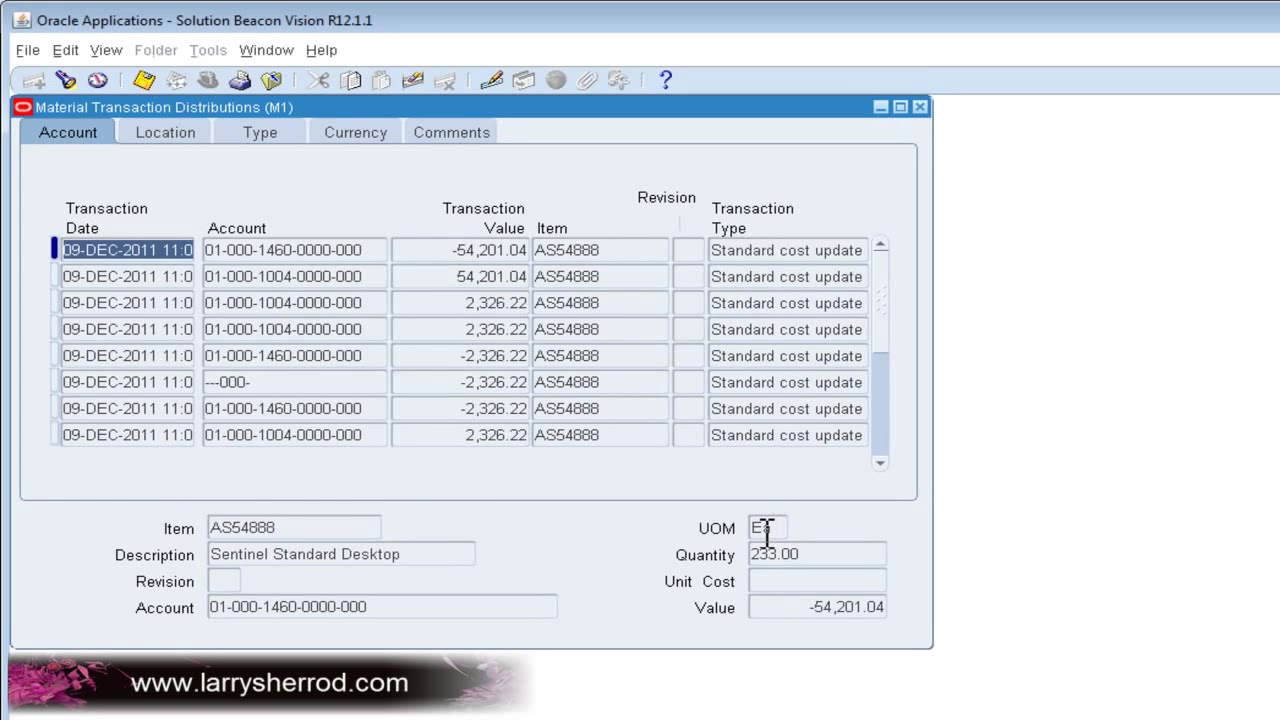Click the first row's Standard cost update type cell
Screen dimensions: 1280x720
(x=788, y=250)
